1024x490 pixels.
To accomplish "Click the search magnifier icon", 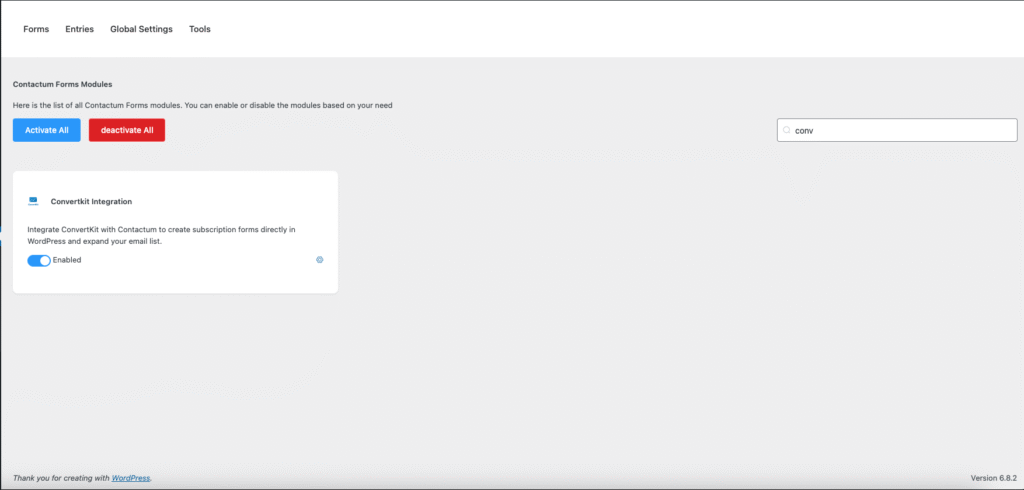I will point(787,130).
